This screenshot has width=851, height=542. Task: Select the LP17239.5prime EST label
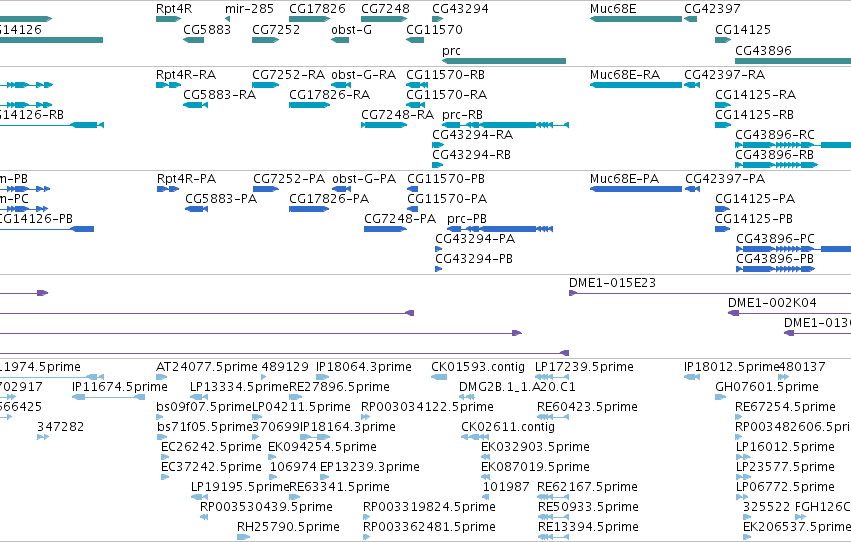click(x=584, y=367)
